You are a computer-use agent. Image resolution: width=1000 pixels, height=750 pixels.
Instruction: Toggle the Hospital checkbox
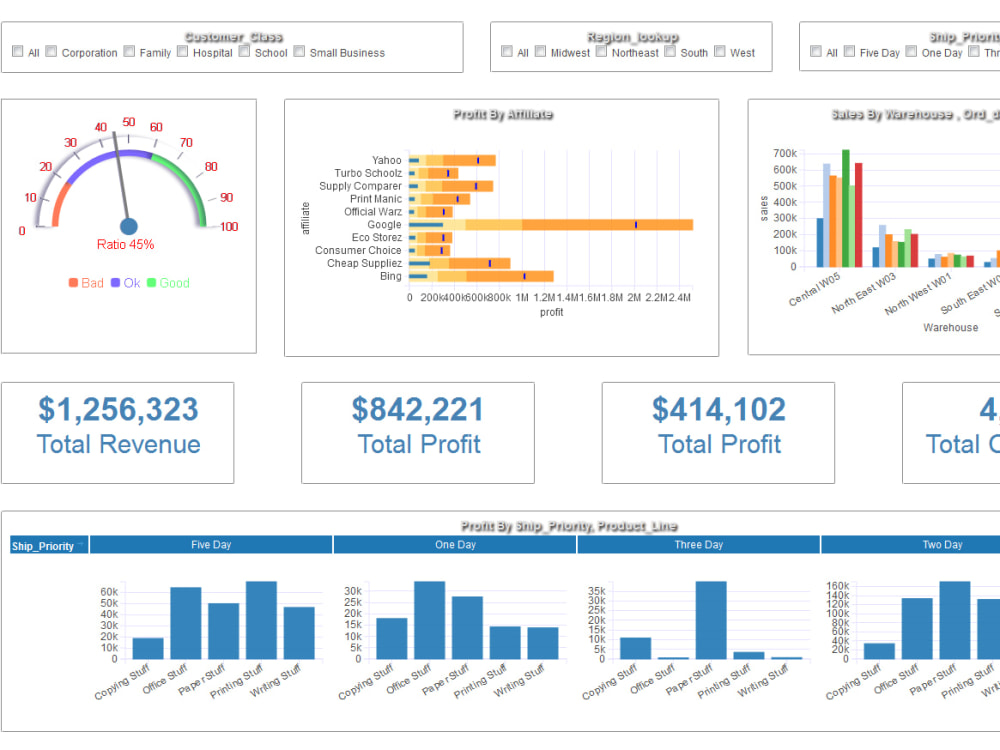point(182,51)
